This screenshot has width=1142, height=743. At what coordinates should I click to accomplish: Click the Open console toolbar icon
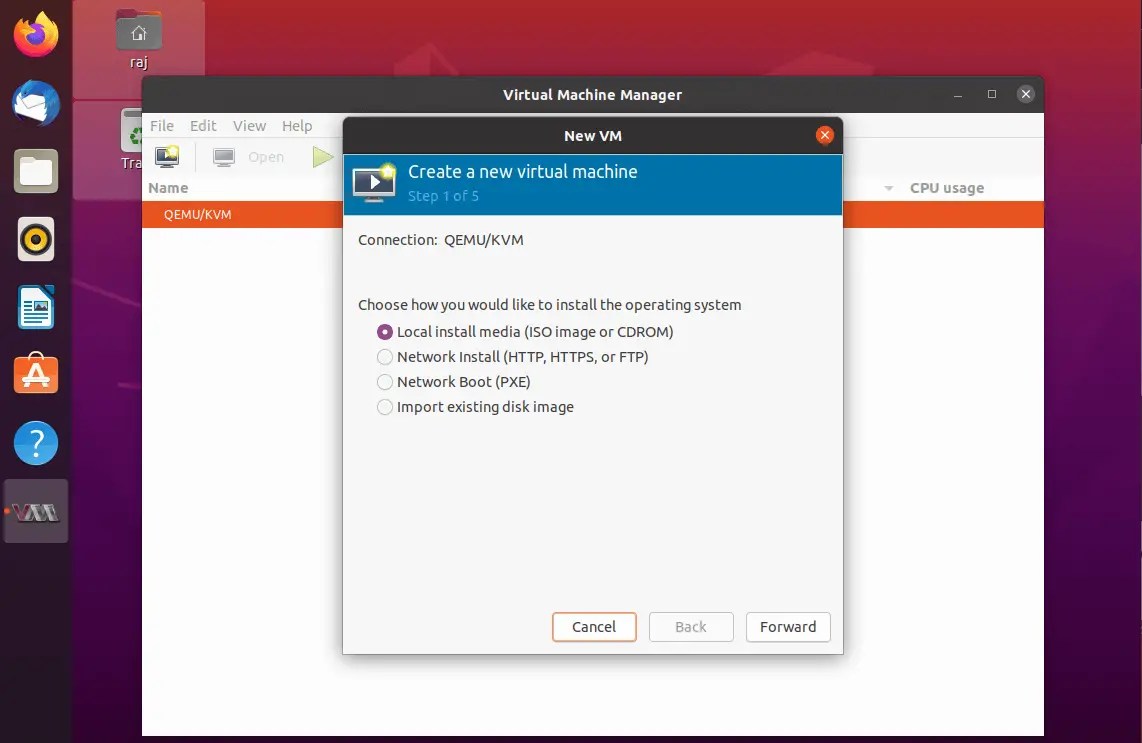(222, 156)
